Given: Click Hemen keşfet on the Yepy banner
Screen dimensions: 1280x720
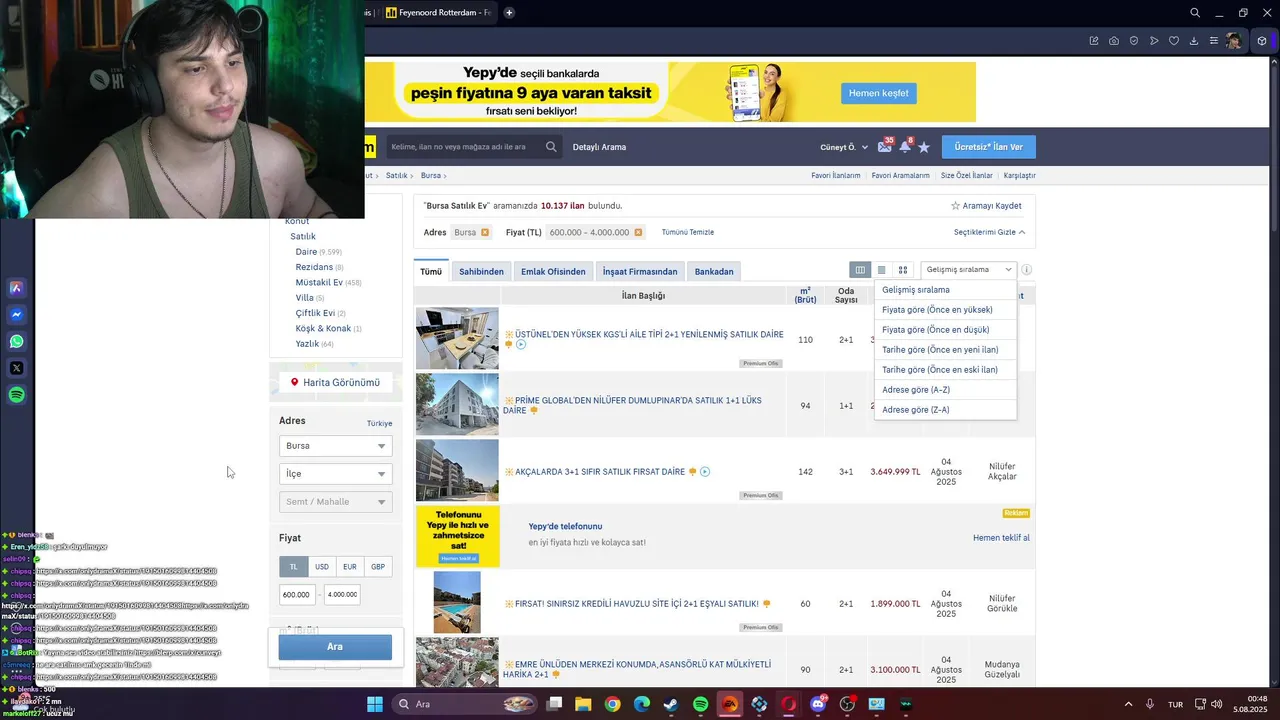Looking at the screenshot, I should tap(879, 93).
